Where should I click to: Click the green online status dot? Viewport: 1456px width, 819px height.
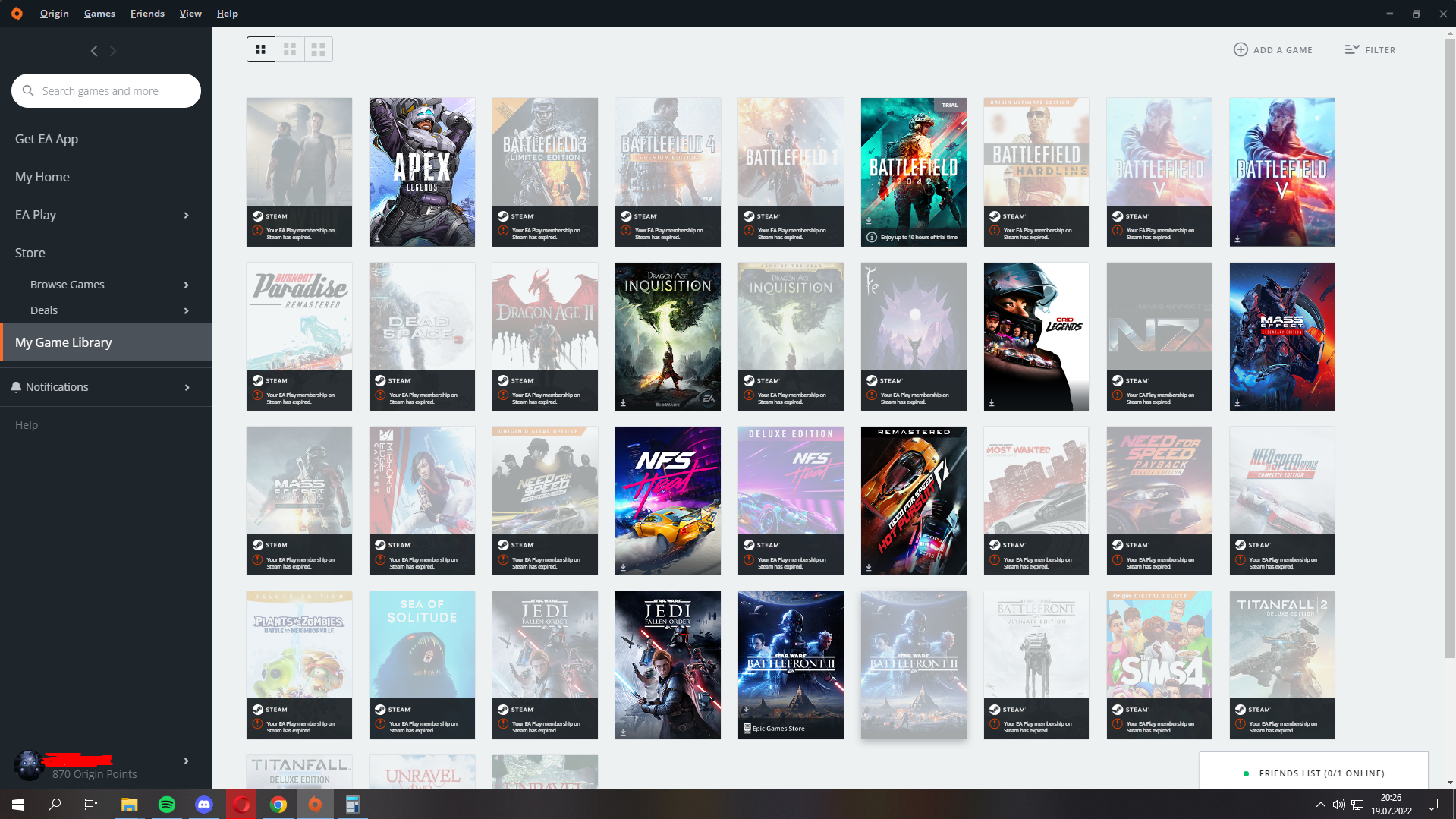point(1246,773)
